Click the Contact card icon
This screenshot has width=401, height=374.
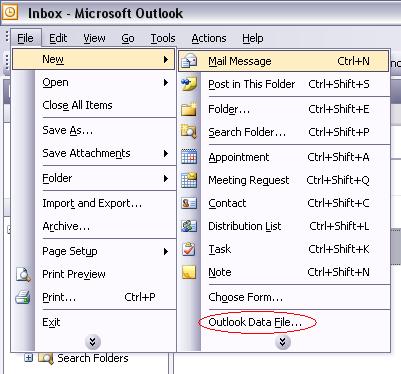click(189, 203)
